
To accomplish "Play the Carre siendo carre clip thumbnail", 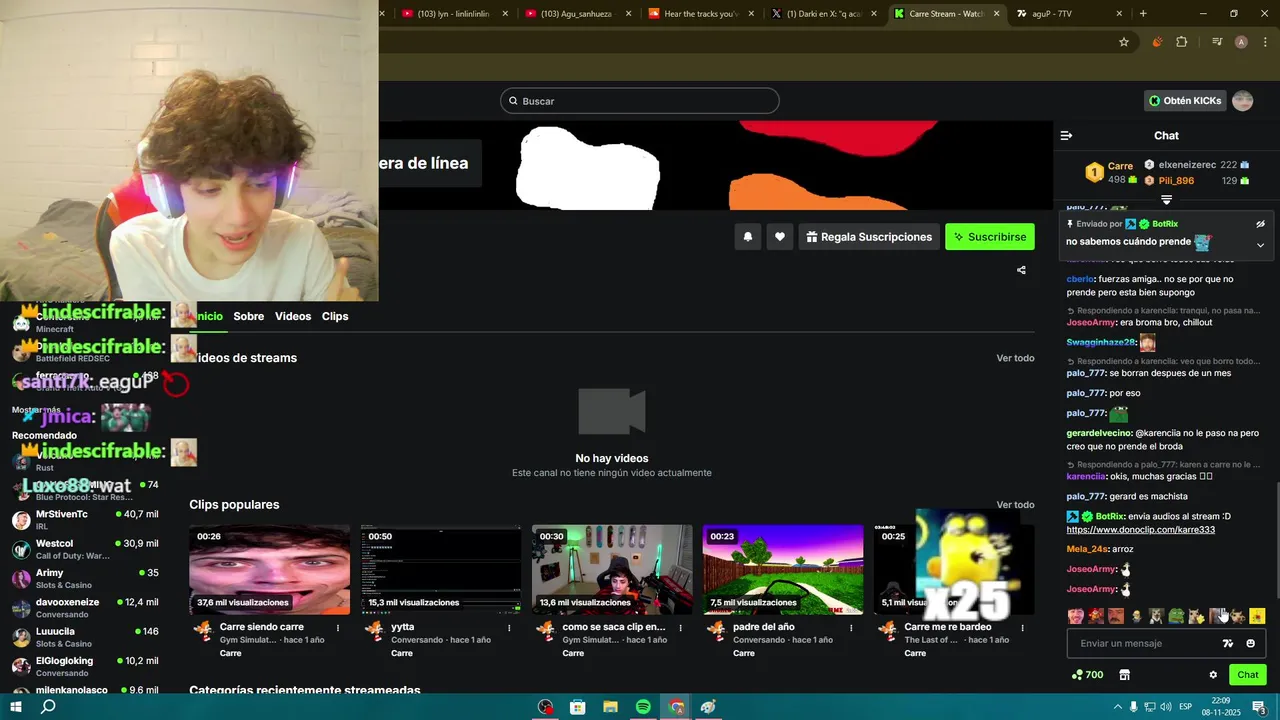I will (270, 570).
